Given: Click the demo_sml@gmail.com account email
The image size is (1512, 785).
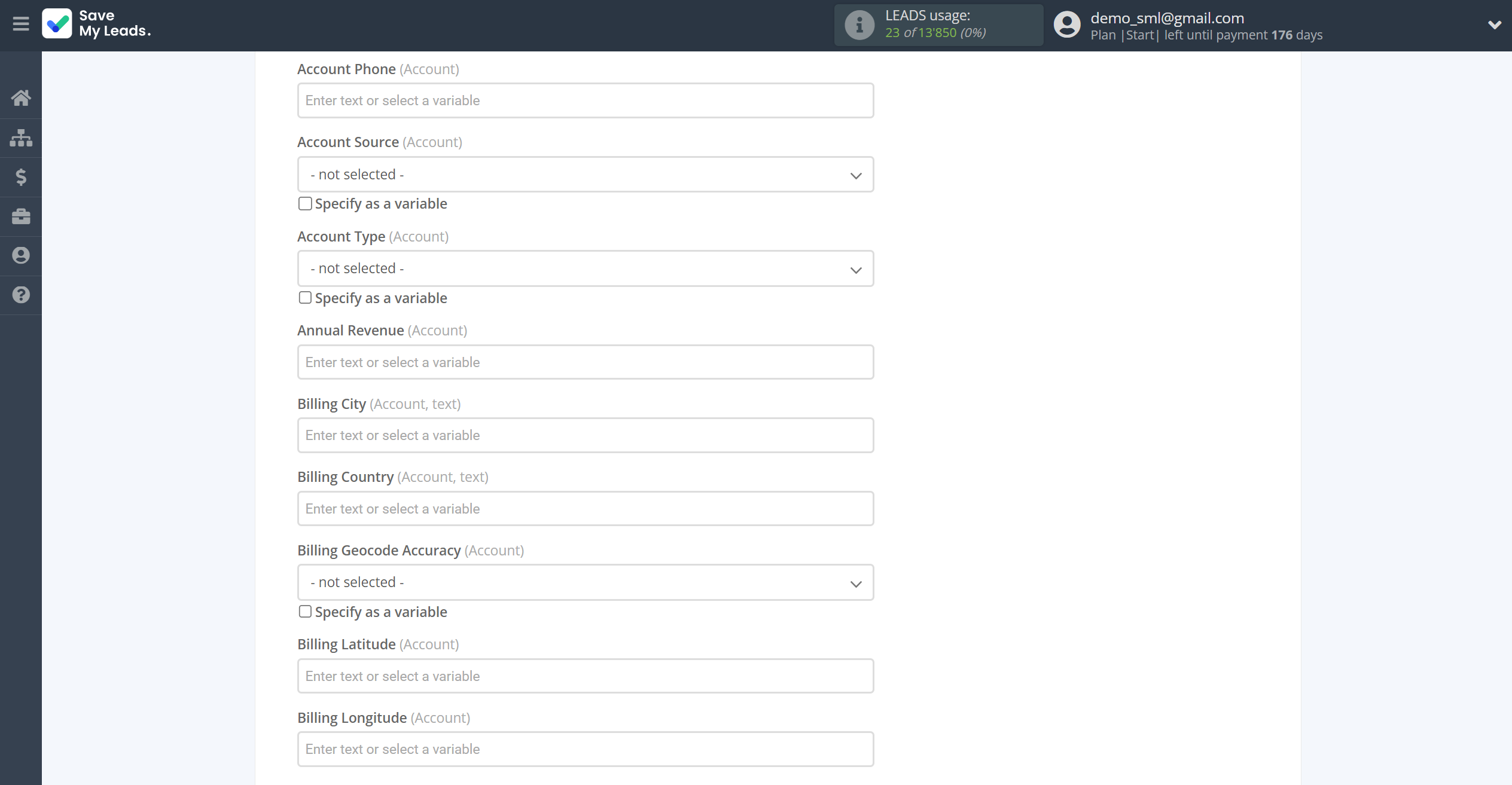Looking at the screenshot, I should pyautogui.click(x=1167, y=18).
